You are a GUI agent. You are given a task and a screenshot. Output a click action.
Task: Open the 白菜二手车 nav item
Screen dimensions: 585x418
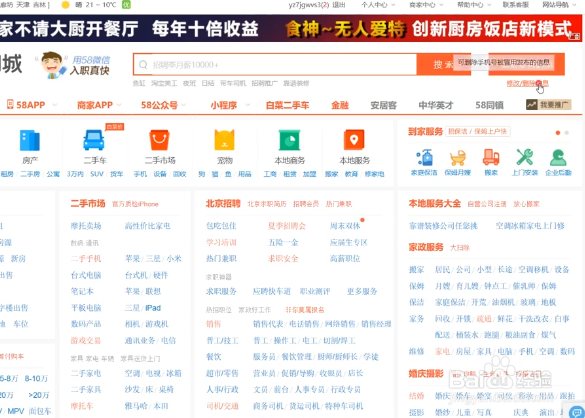coord(287,105)
